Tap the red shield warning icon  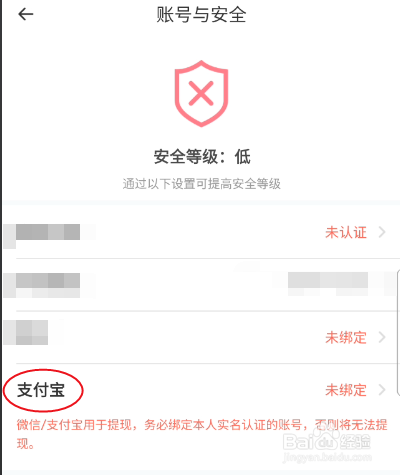click(x=201, y=94)
